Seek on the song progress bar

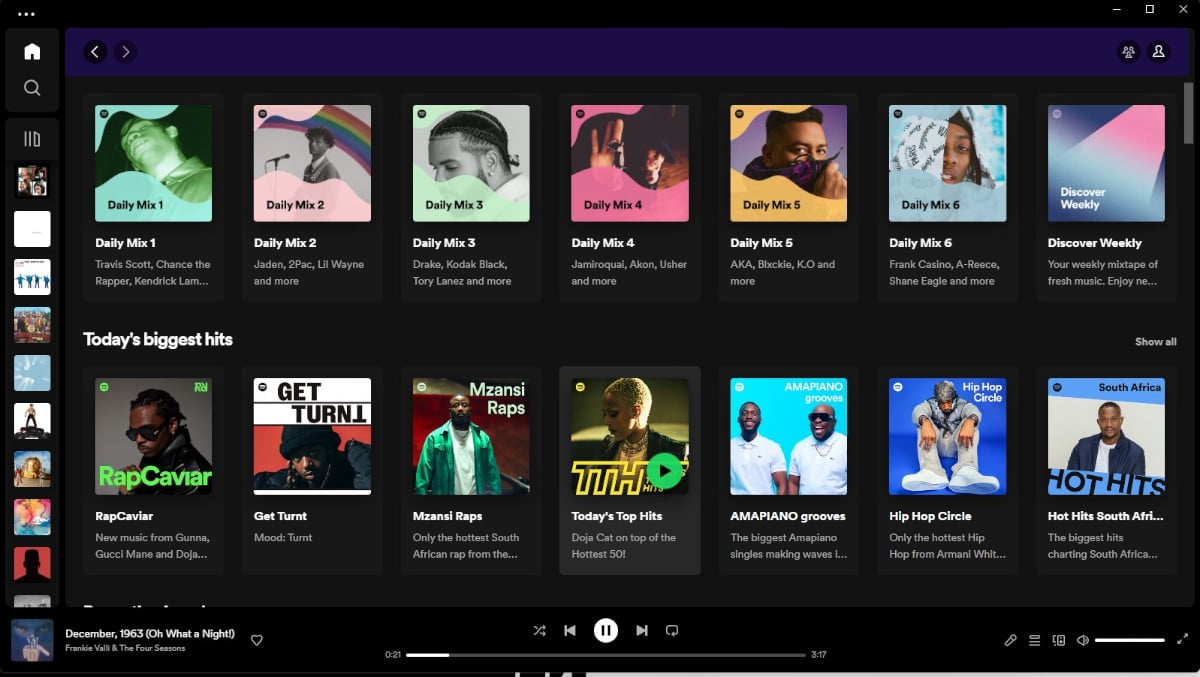pyautogui.click(x=606, y=655)
